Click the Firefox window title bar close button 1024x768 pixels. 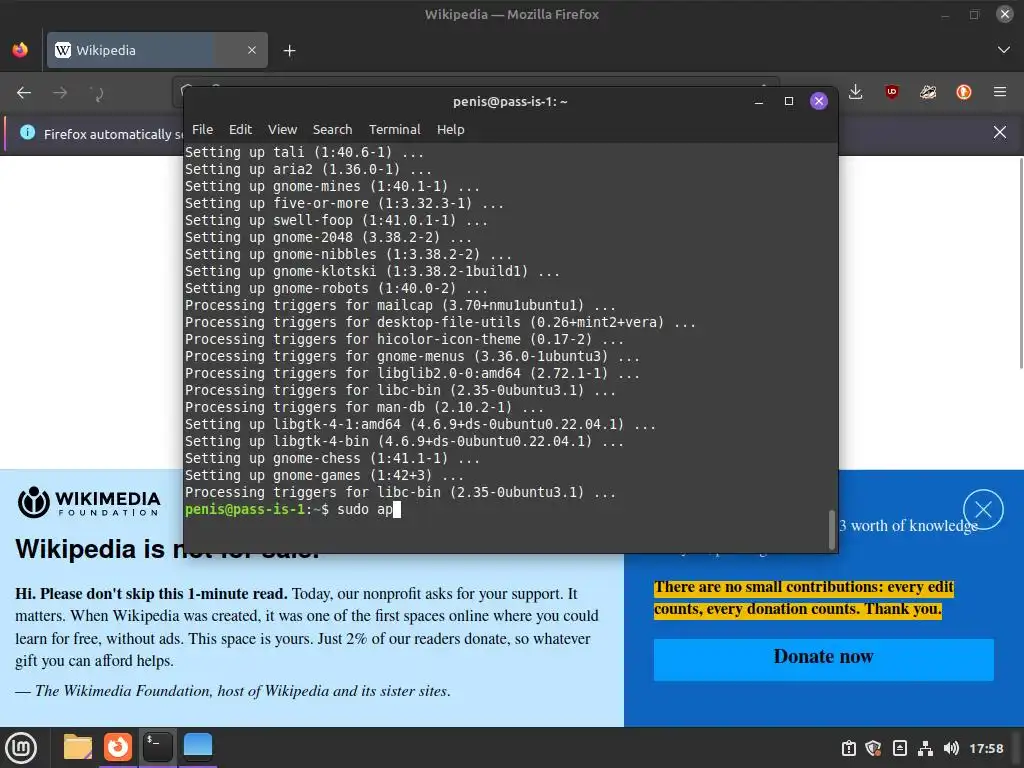pos(1004,14)
